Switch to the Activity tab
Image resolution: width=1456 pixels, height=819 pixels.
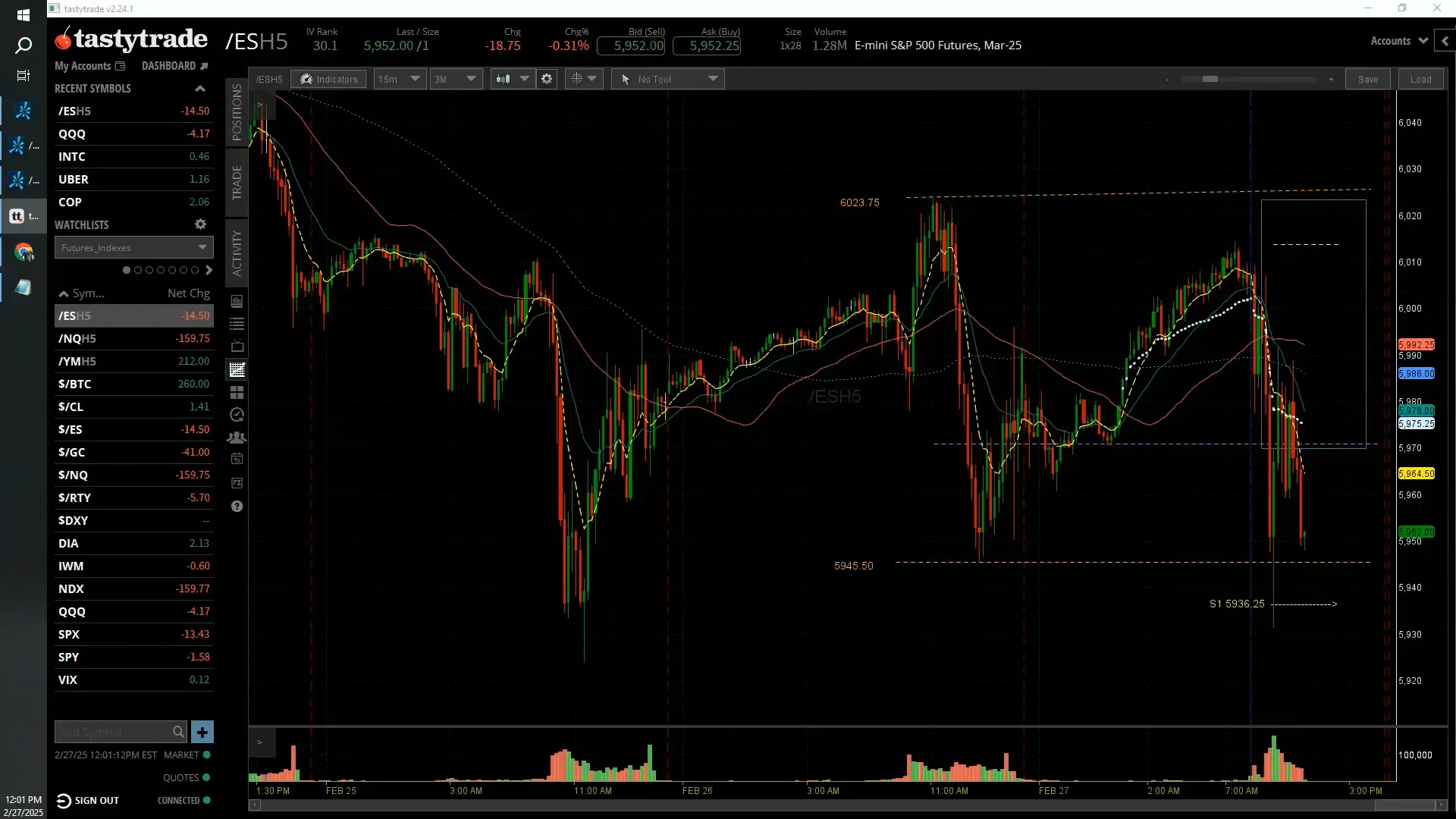[x=237, y=253]
